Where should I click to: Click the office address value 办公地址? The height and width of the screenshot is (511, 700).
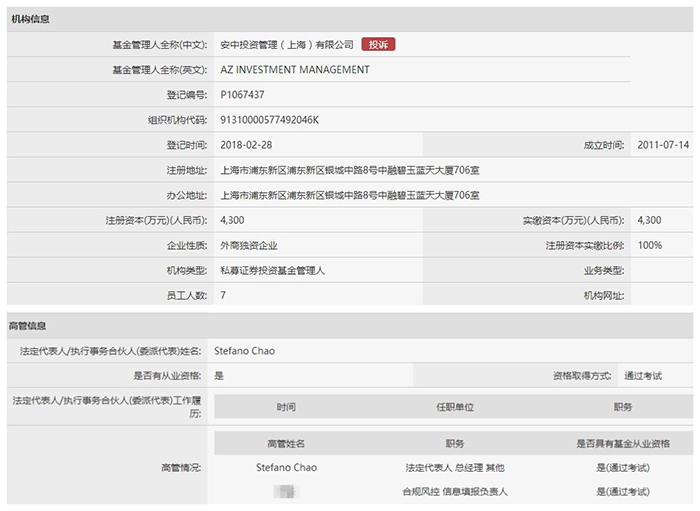(x=350, y=195)
